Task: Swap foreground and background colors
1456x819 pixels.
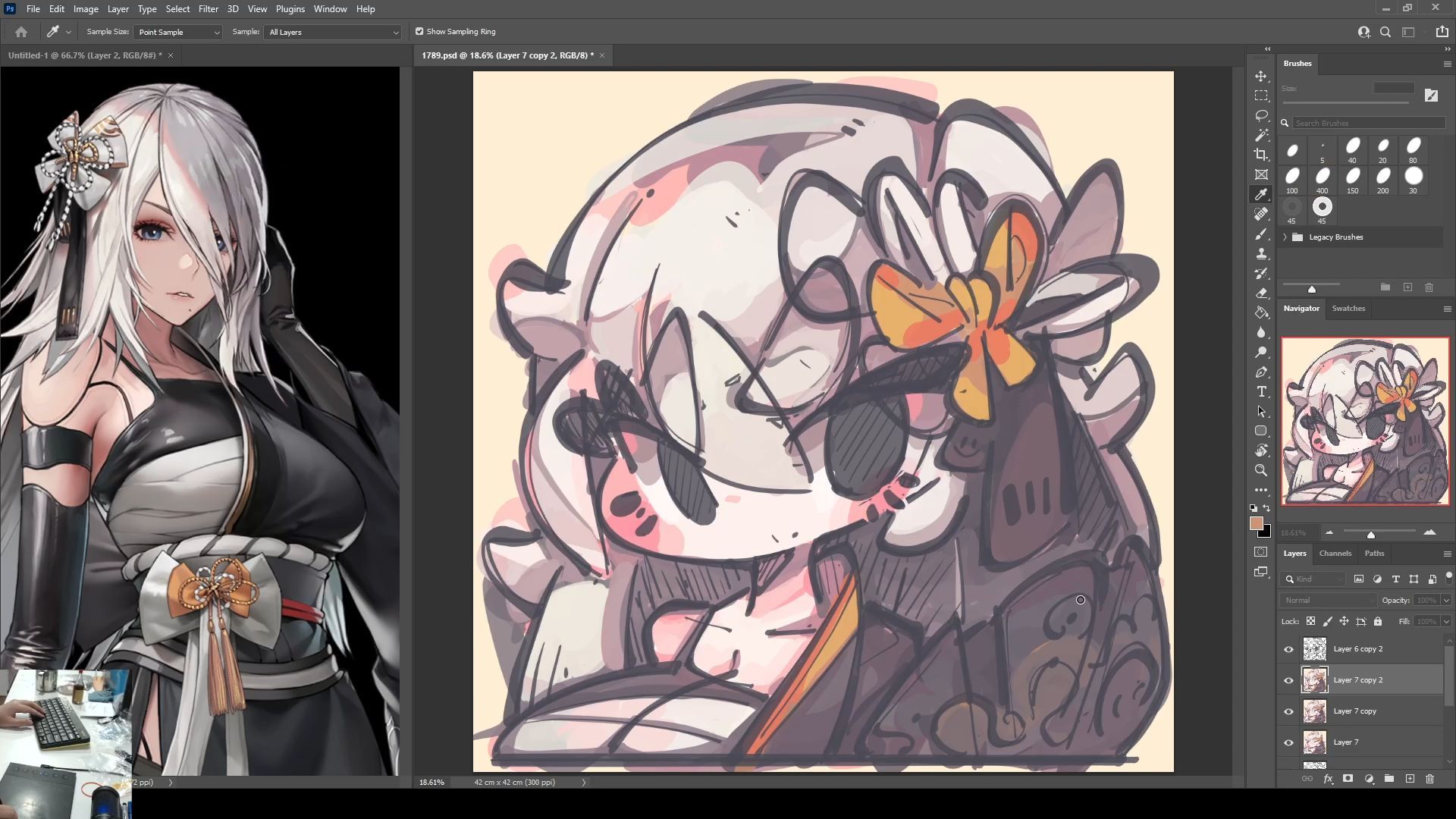Action: [1266, 508]
